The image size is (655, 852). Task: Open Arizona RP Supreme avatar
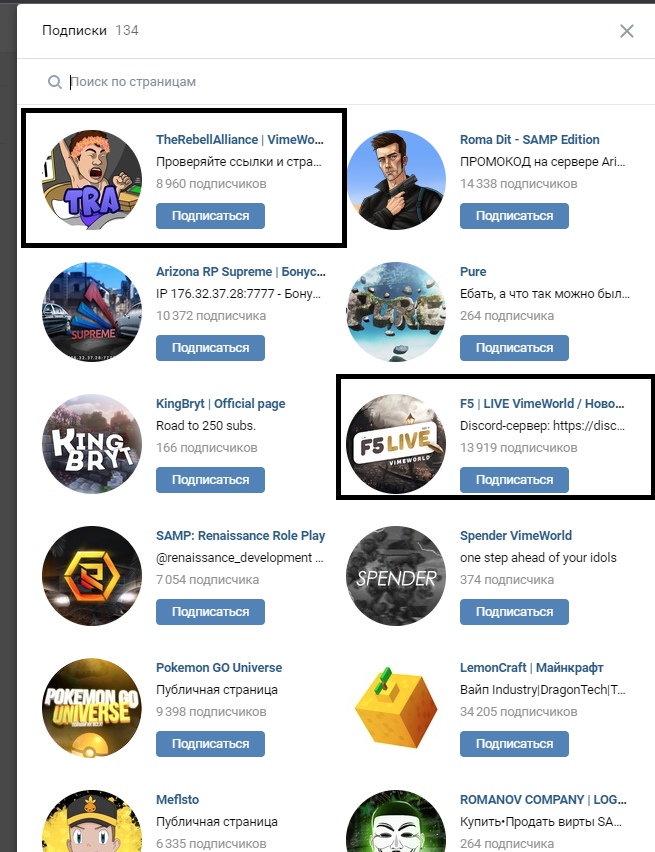pos(92,312)
